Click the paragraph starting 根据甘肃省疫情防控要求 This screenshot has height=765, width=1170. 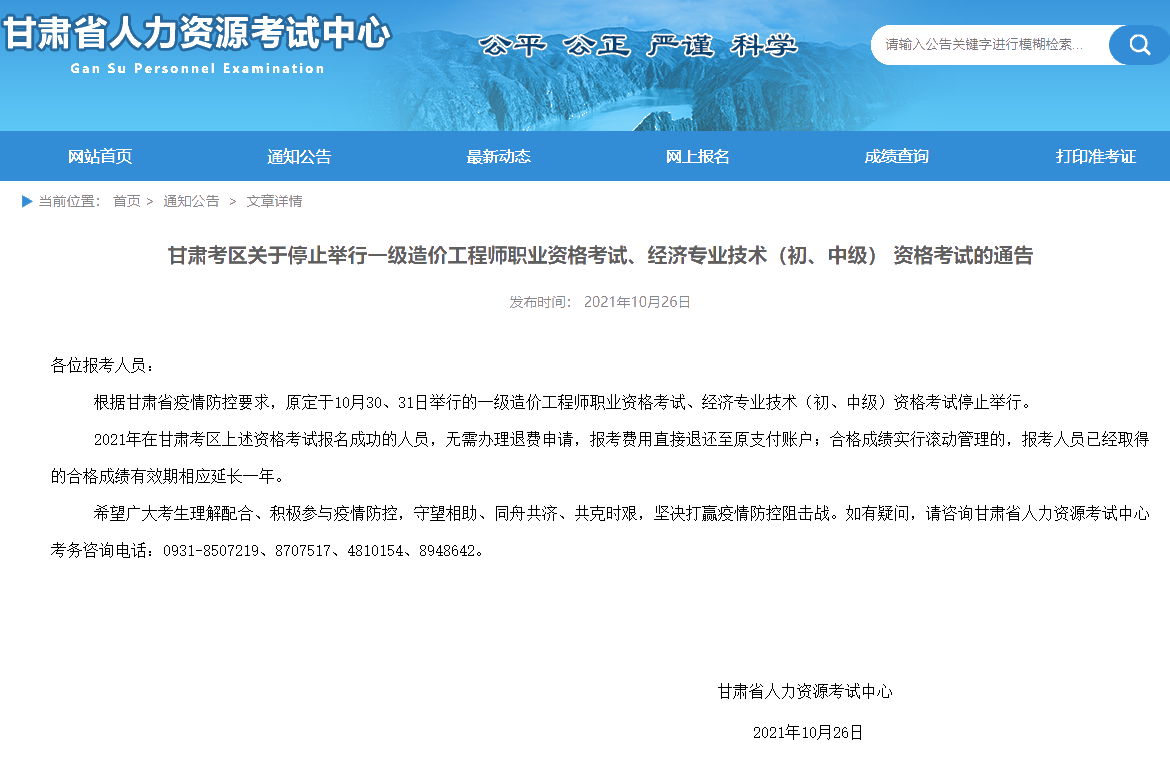563,402
